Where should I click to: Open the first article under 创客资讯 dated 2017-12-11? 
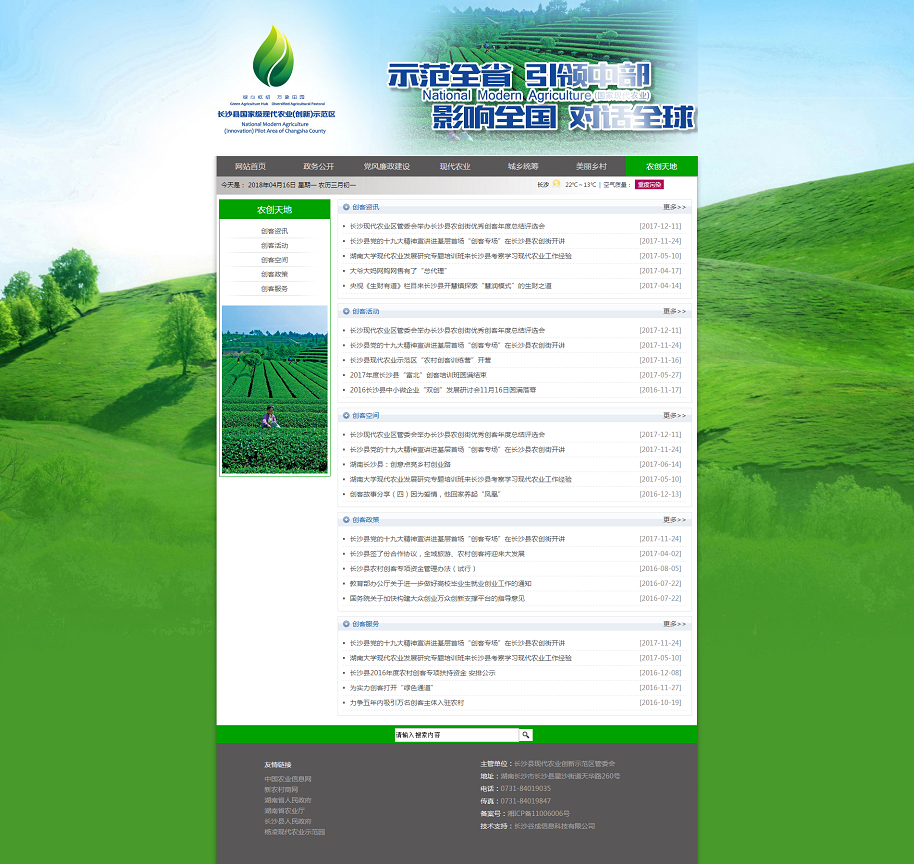(x=447, y=226)
